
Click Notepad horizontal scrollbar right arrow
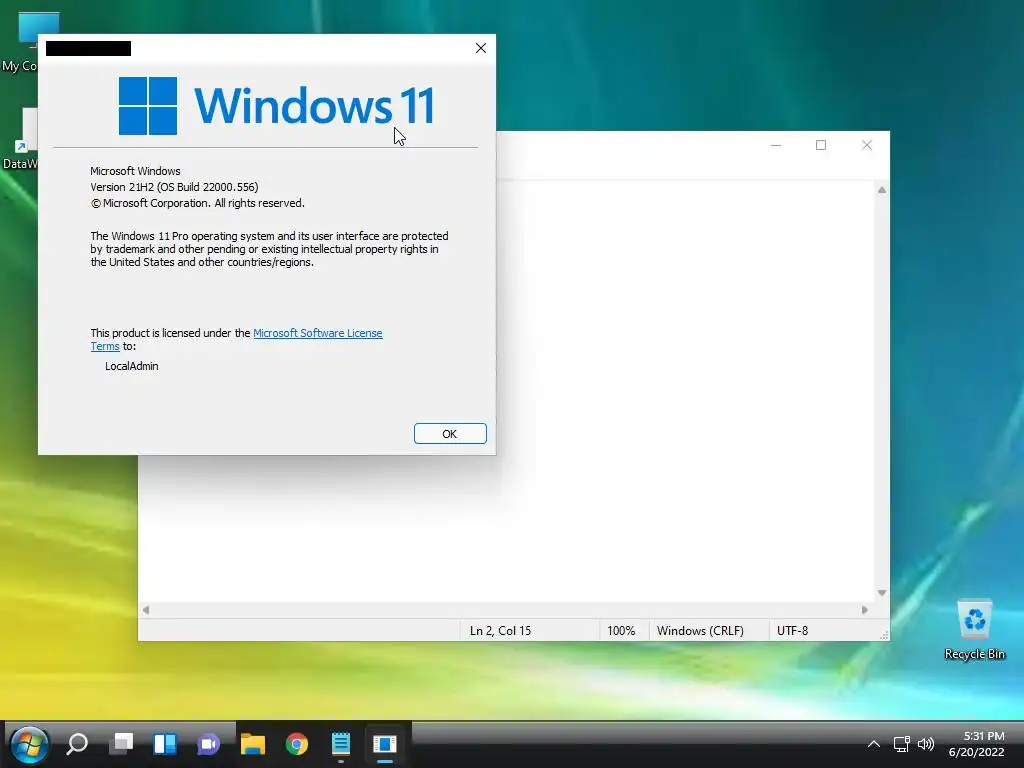pyautogui.click(x=865, y=610)
